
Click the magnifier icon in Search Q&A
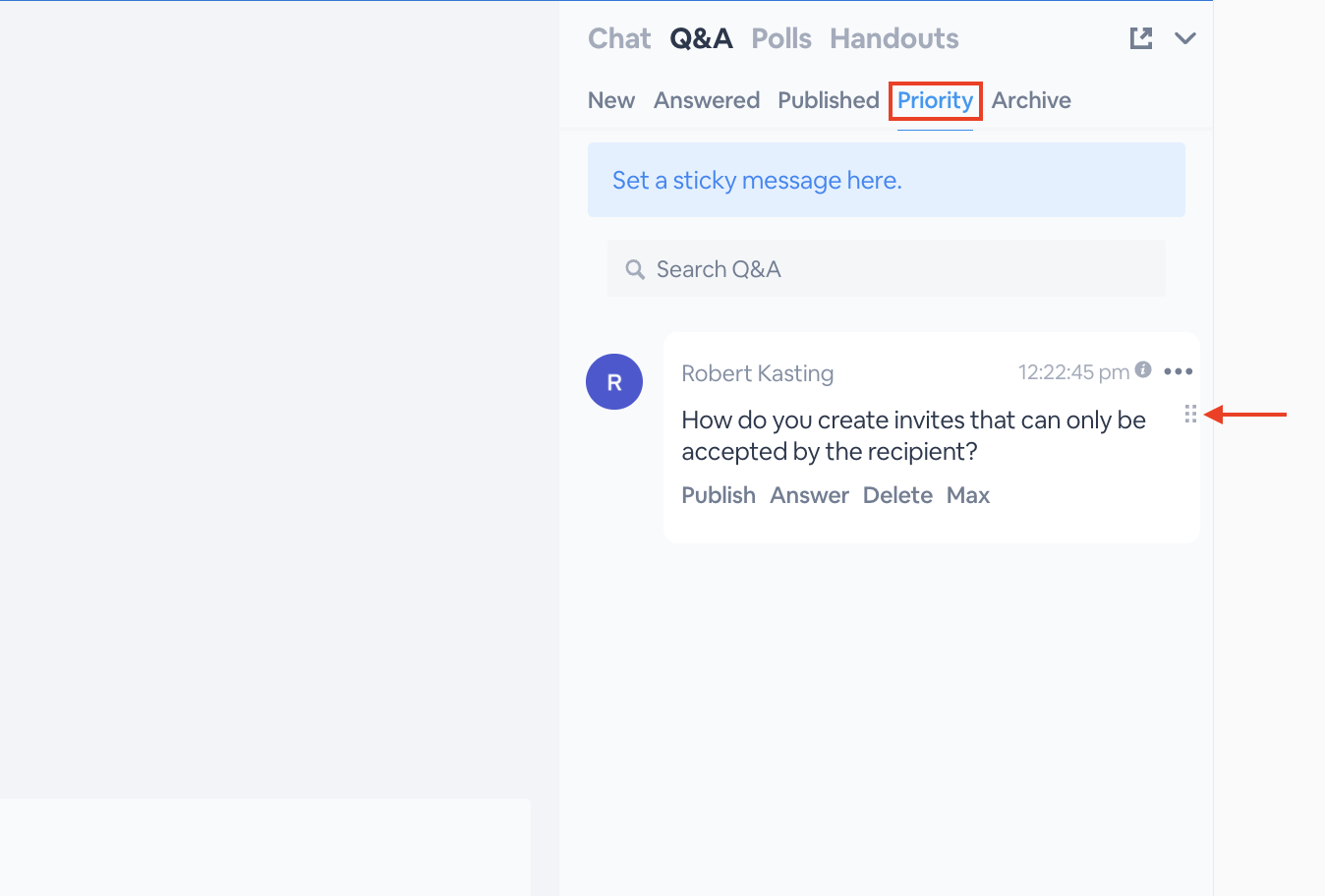point(635,269)
